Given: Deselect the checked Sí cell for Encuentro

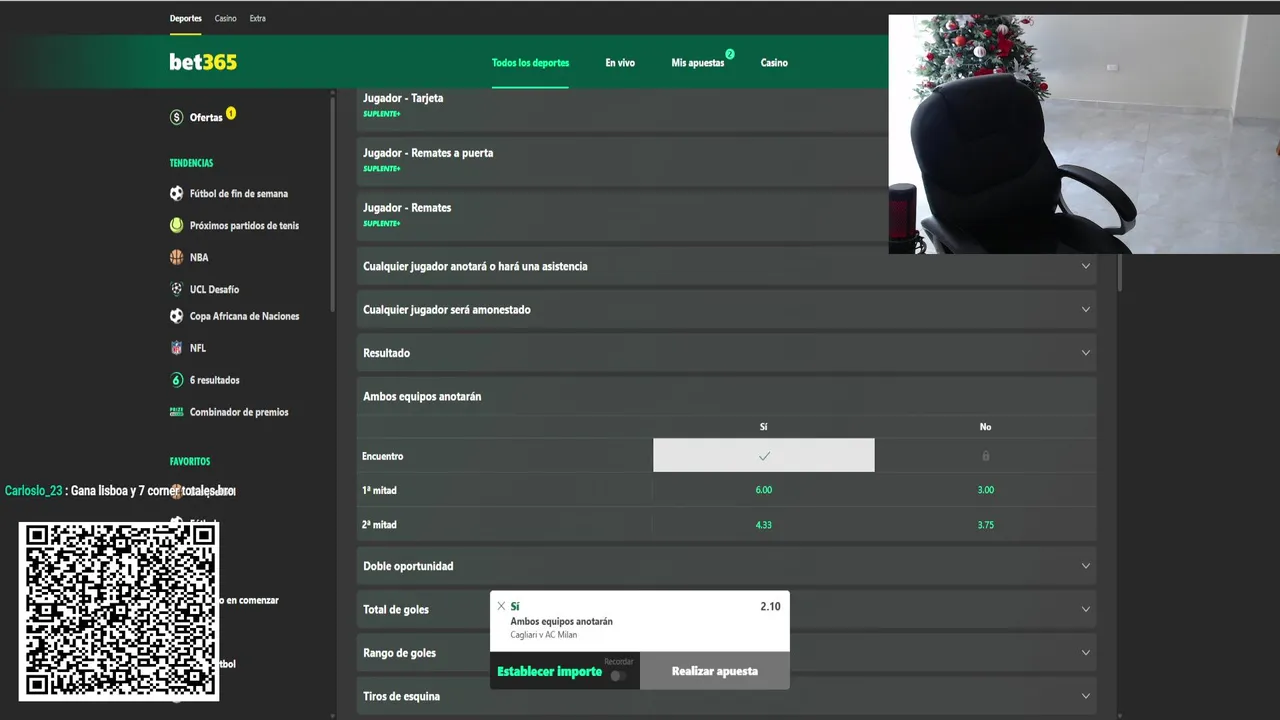Looking at the screenshot, I should 764,456.
